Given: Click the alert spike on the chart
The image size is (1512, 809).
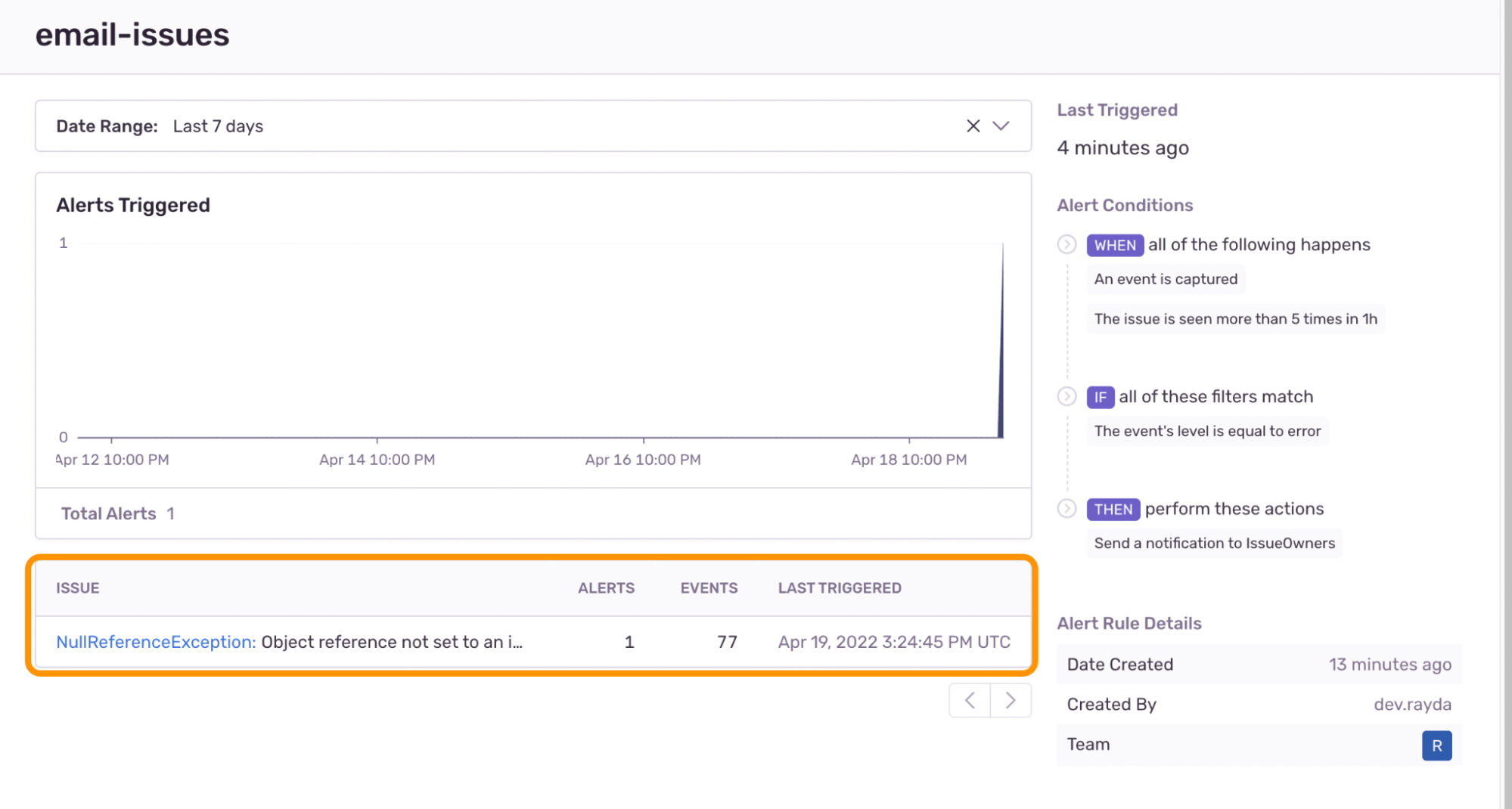Looking at the screenshot, I should pyautogui.click(x=1001, y=340).
